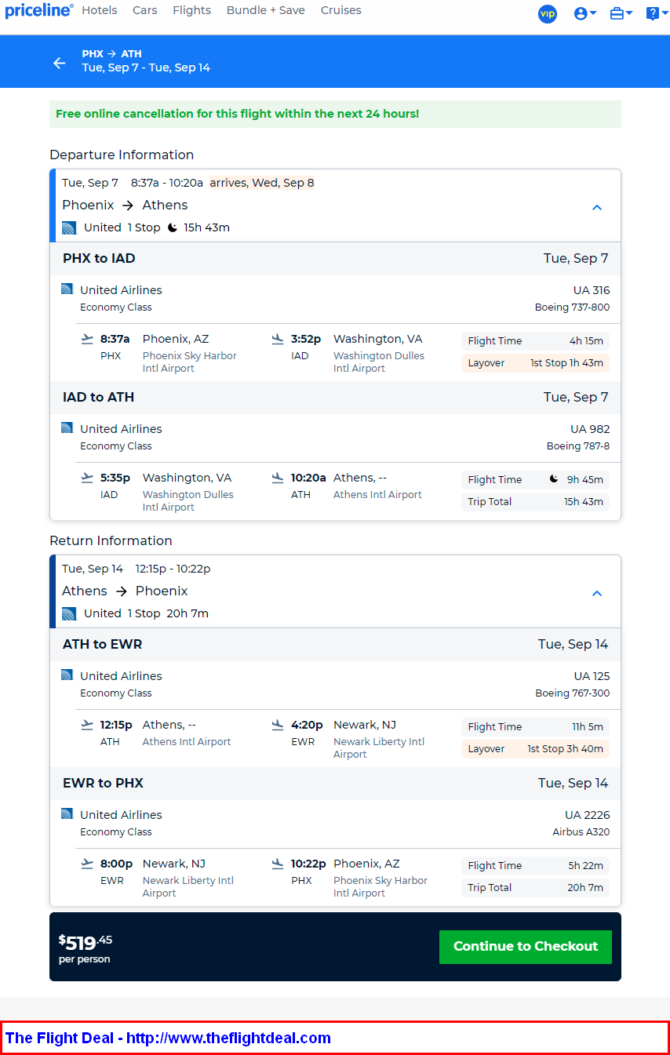Click the Return Information heading
The height and width of the screenshot is (1055, 670).
(111, 541)
